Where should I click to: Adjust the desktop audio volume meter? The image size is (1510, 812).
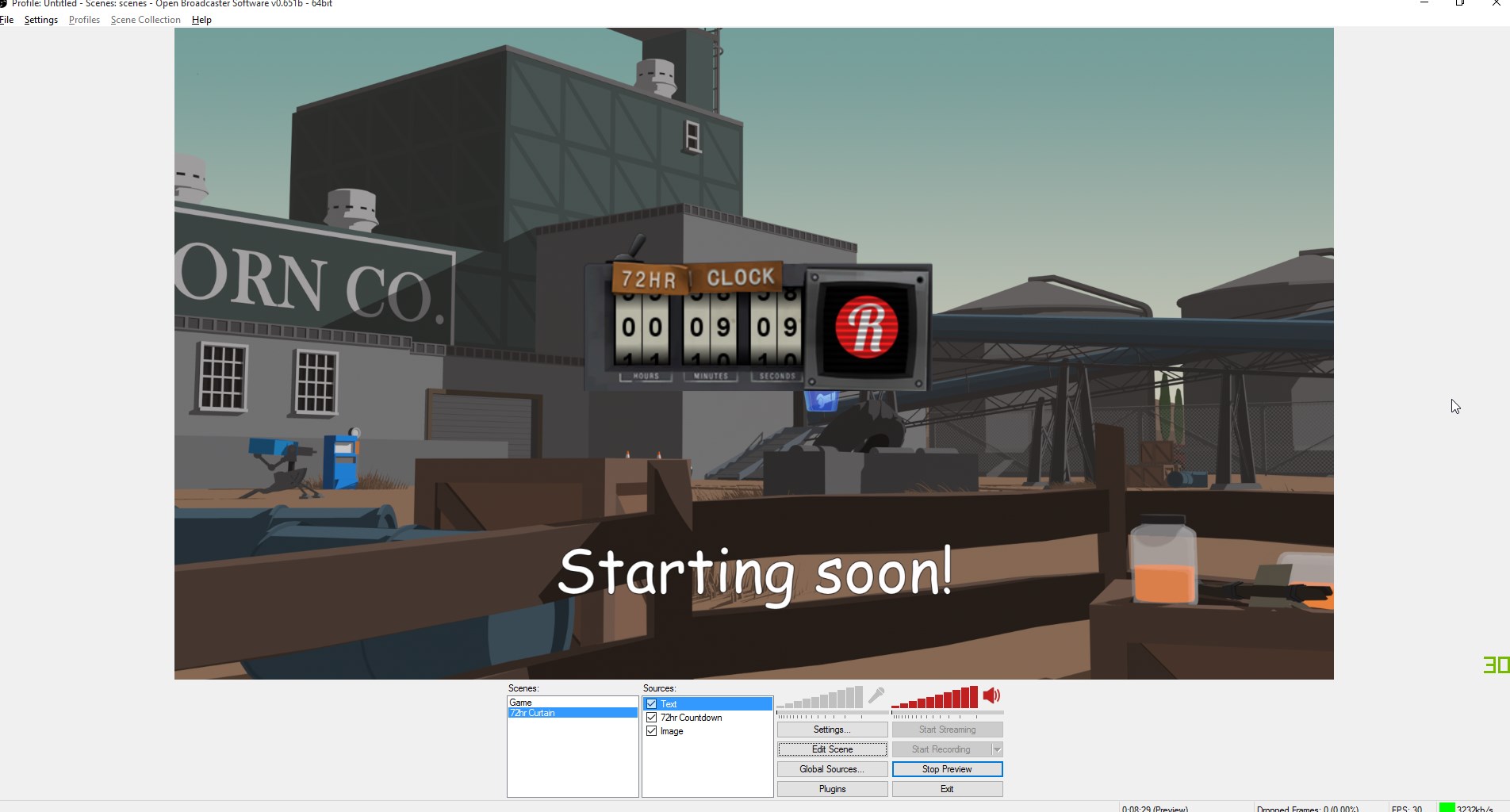click(934, 698)
